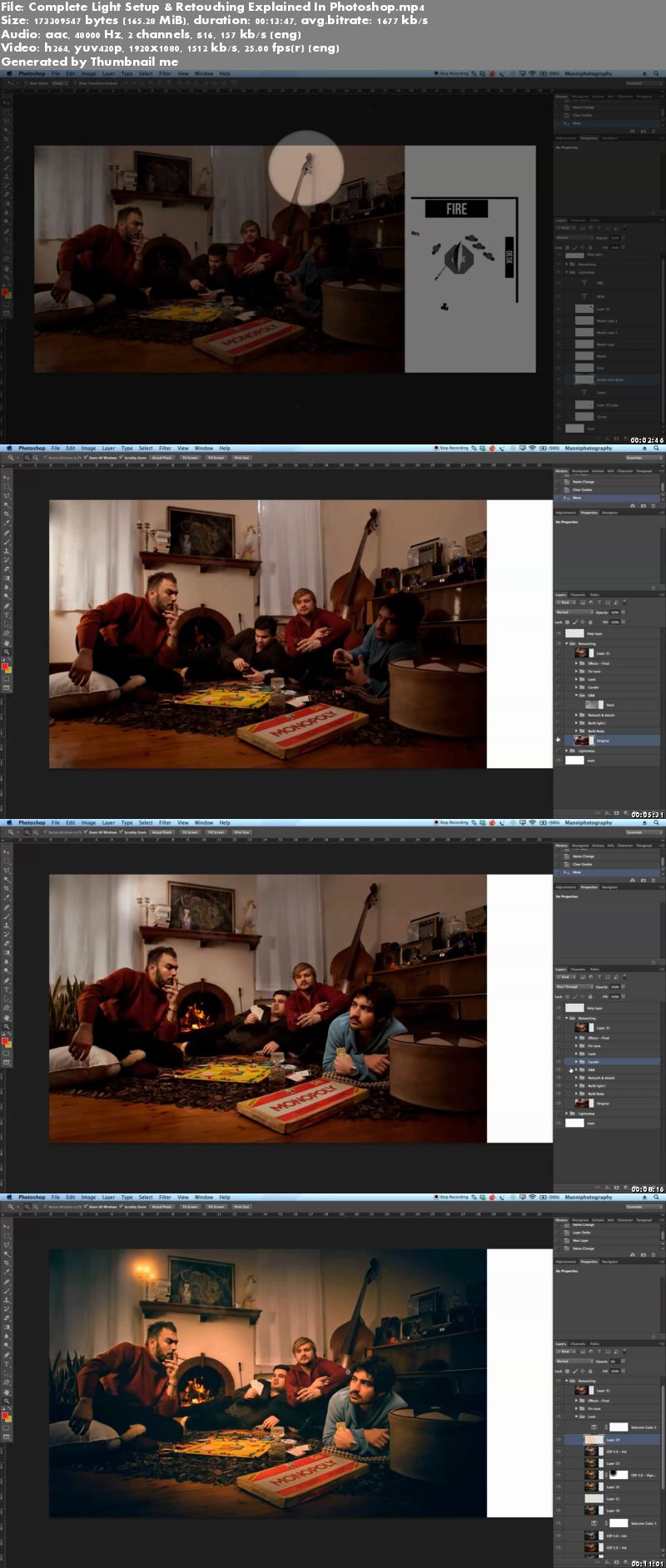Click the foreground color swatch in 00:11:01 frame
This screenshot has height=1568, width=666.
(5, 1415)
